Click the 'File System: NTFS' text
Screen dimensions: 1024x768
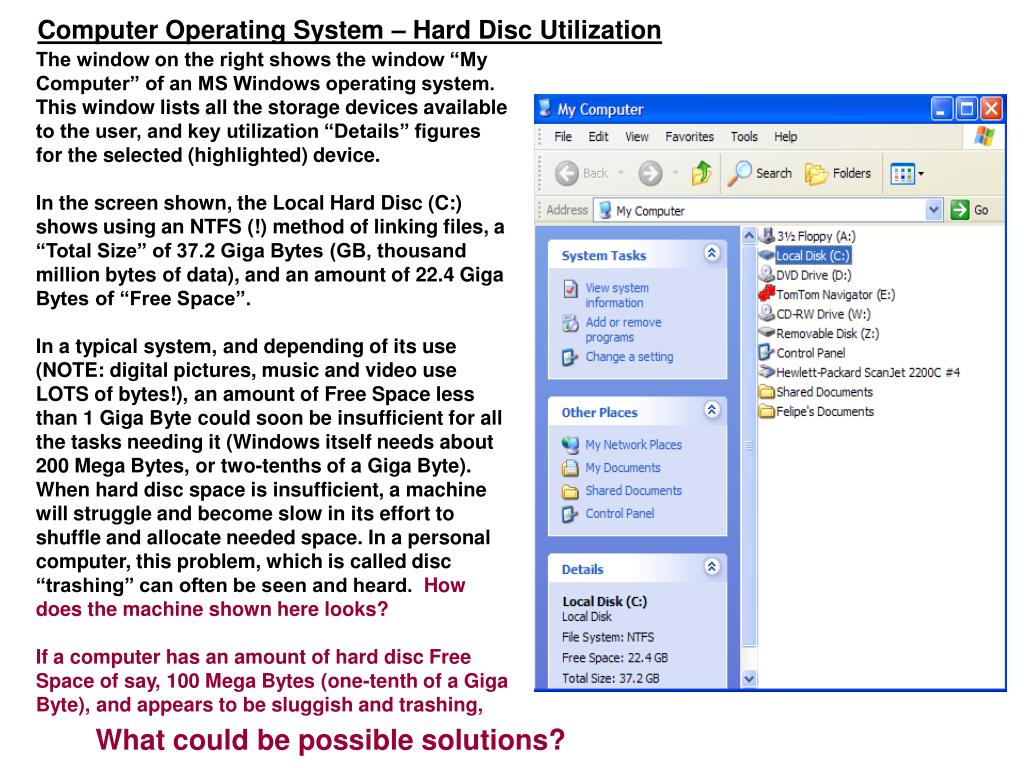(608, 637)
